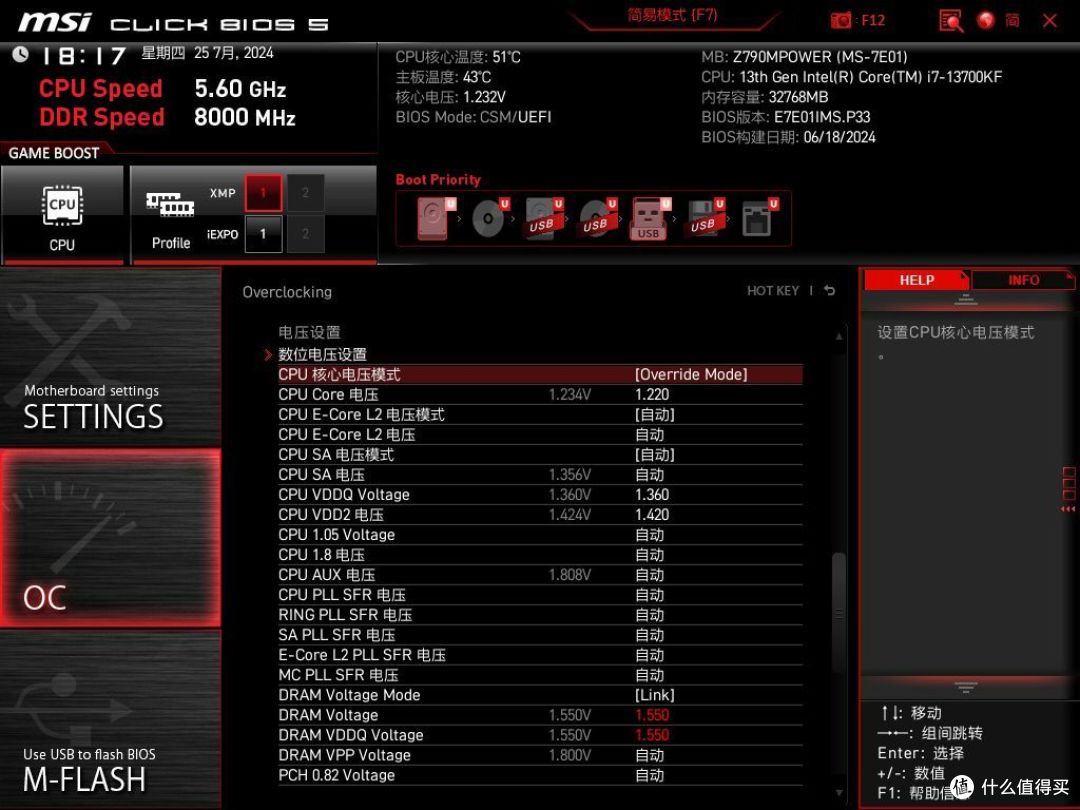This screenshot has height=810, width=1080.
Task: Enable XMP profile 2
Action: pyautogui.click(x=305, y=193)
